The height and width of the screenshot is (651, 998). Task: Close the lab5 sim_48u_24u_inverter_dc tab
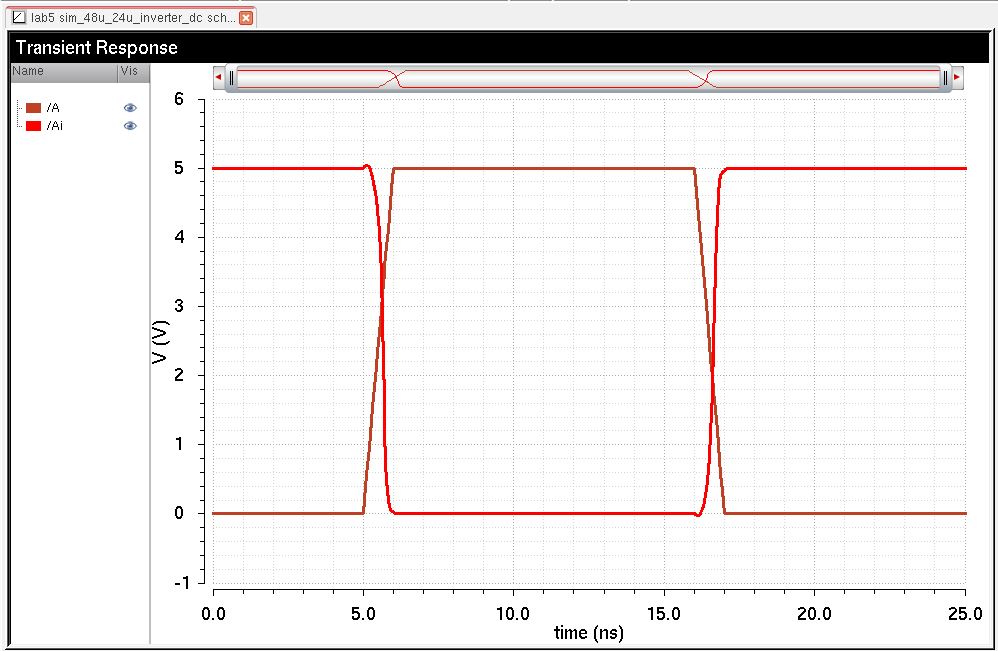pos(246,18)
